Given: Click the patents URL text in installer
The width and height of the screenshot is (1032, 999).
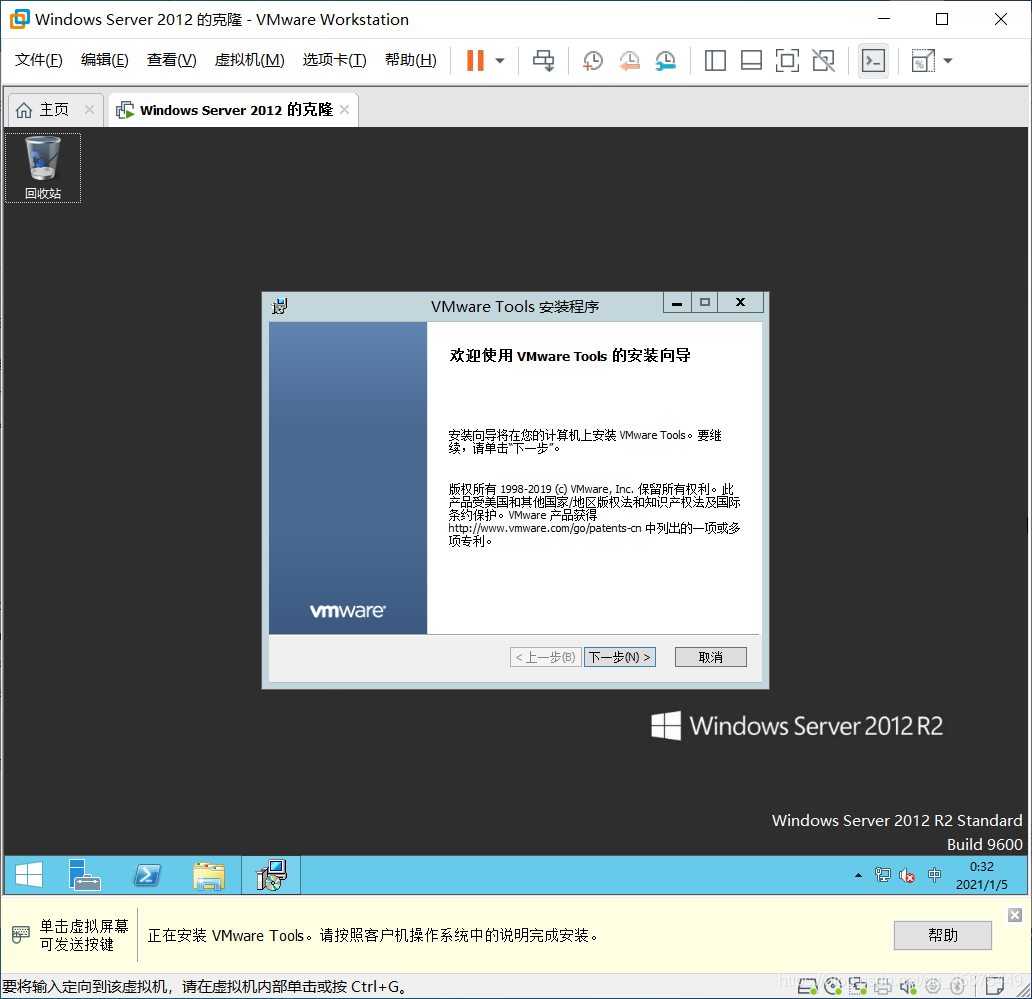Looking at the screenshot, I should coord(545,528).
